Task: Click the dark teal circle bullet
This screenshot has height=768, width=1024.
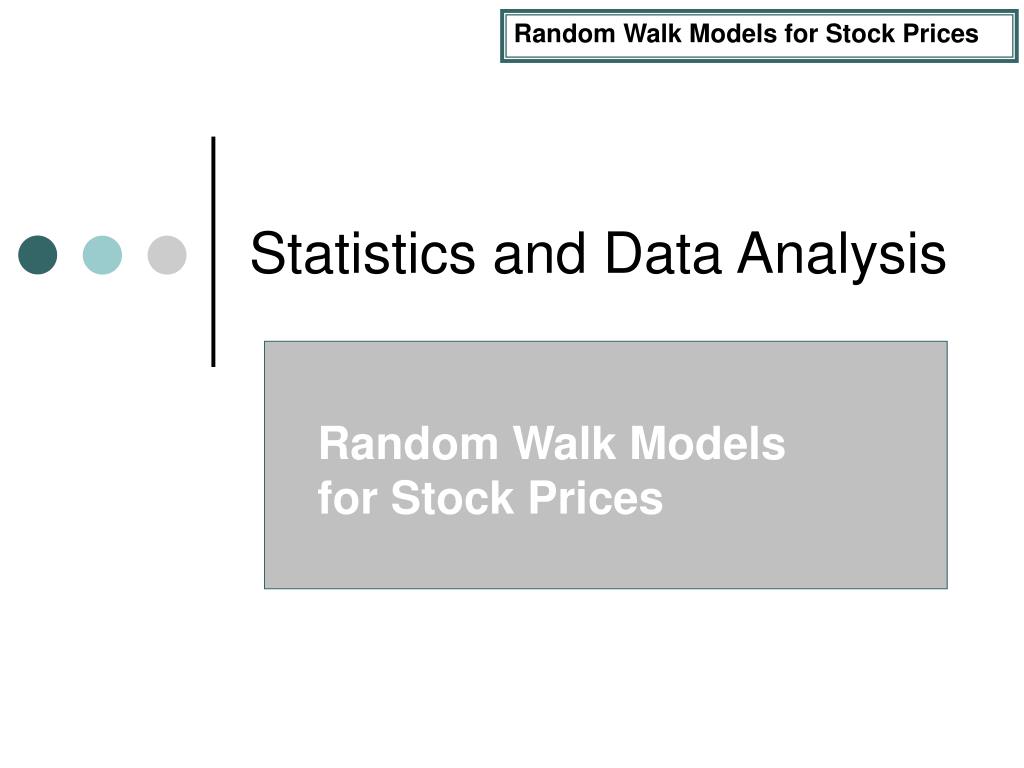Action: (38, 255)
